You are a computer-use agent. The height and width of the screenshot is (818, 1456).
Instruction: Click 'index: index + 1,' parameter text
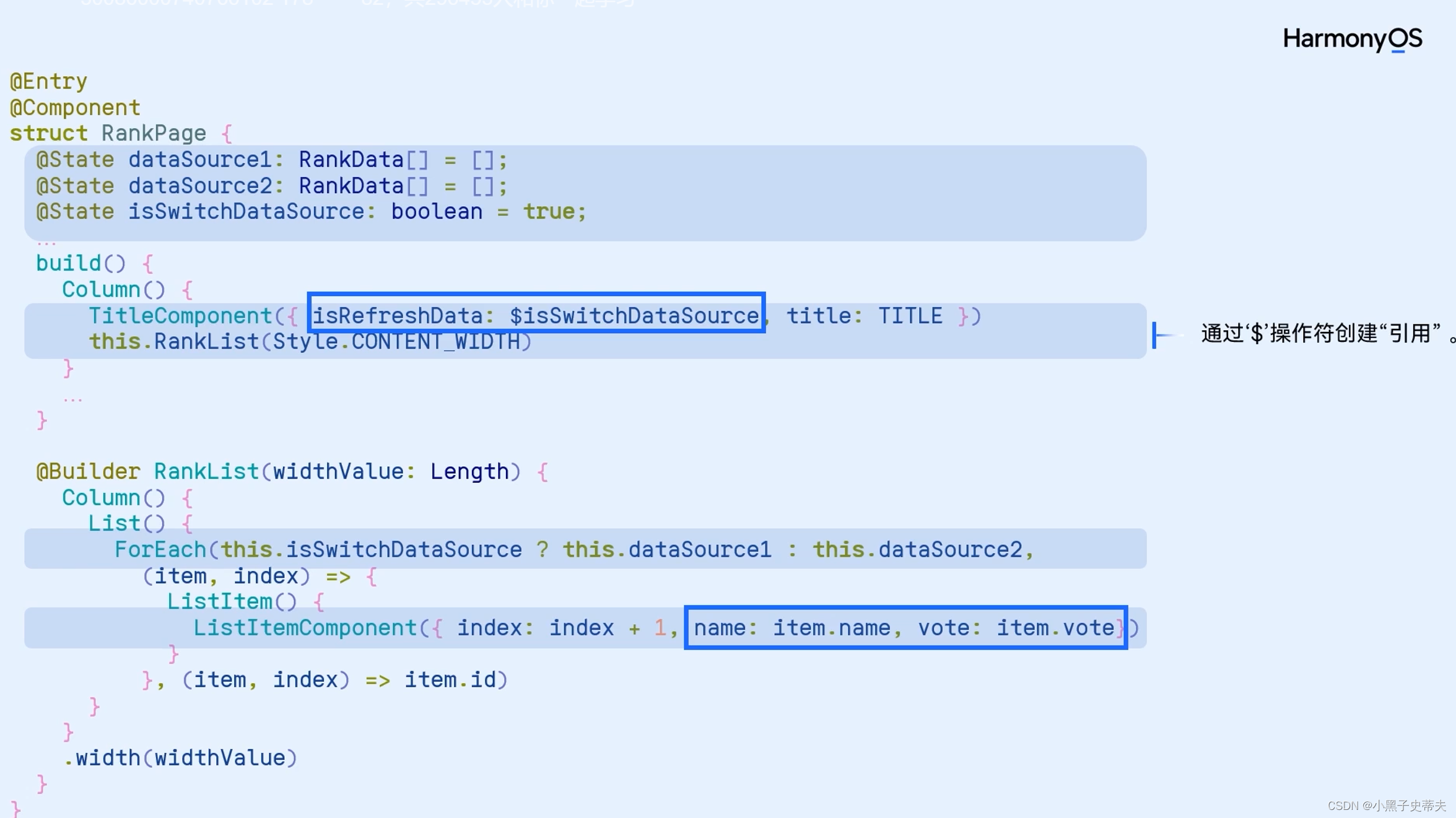click(x=568, y=628)
